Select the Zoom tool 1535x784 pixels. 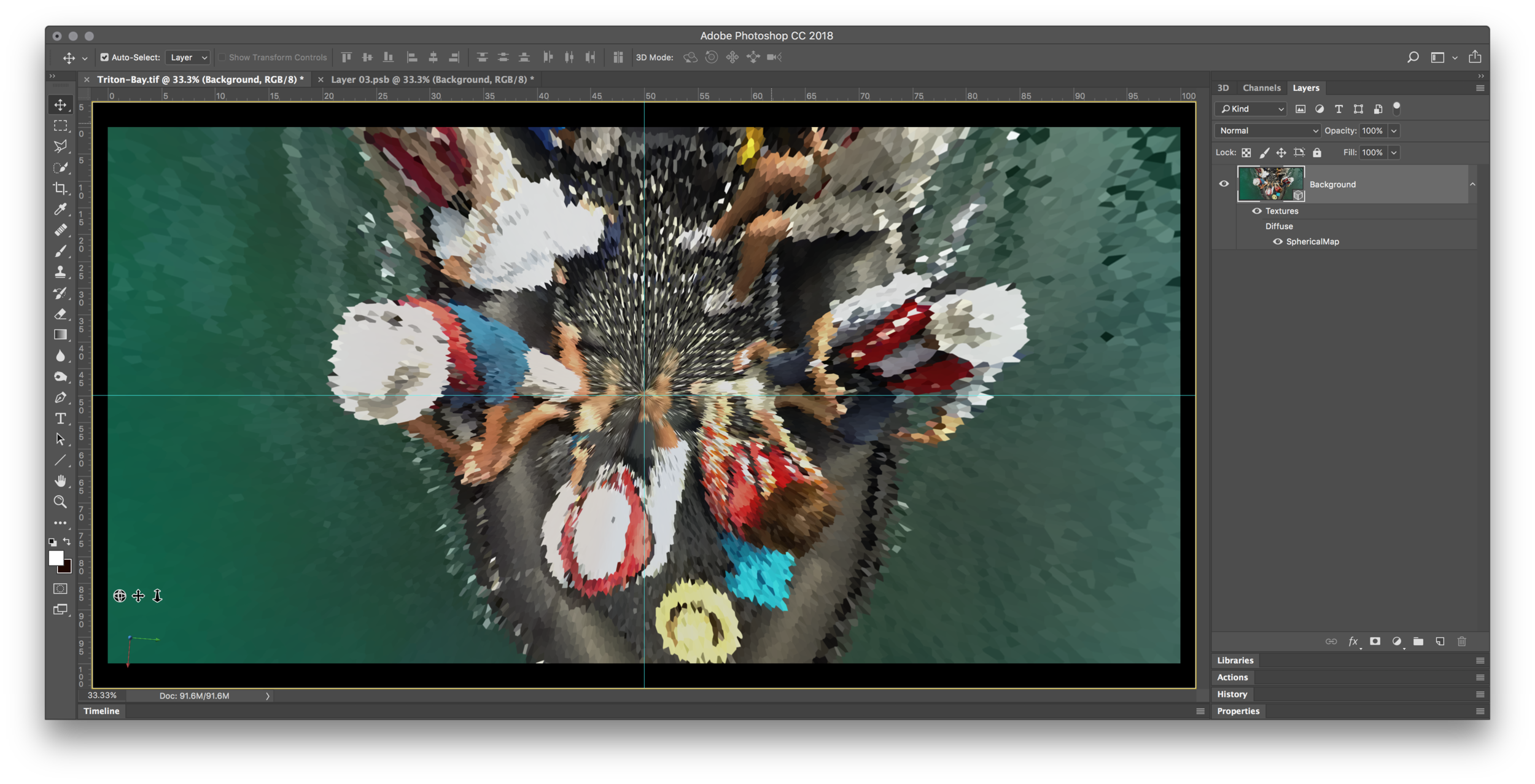tap(60, 502)
